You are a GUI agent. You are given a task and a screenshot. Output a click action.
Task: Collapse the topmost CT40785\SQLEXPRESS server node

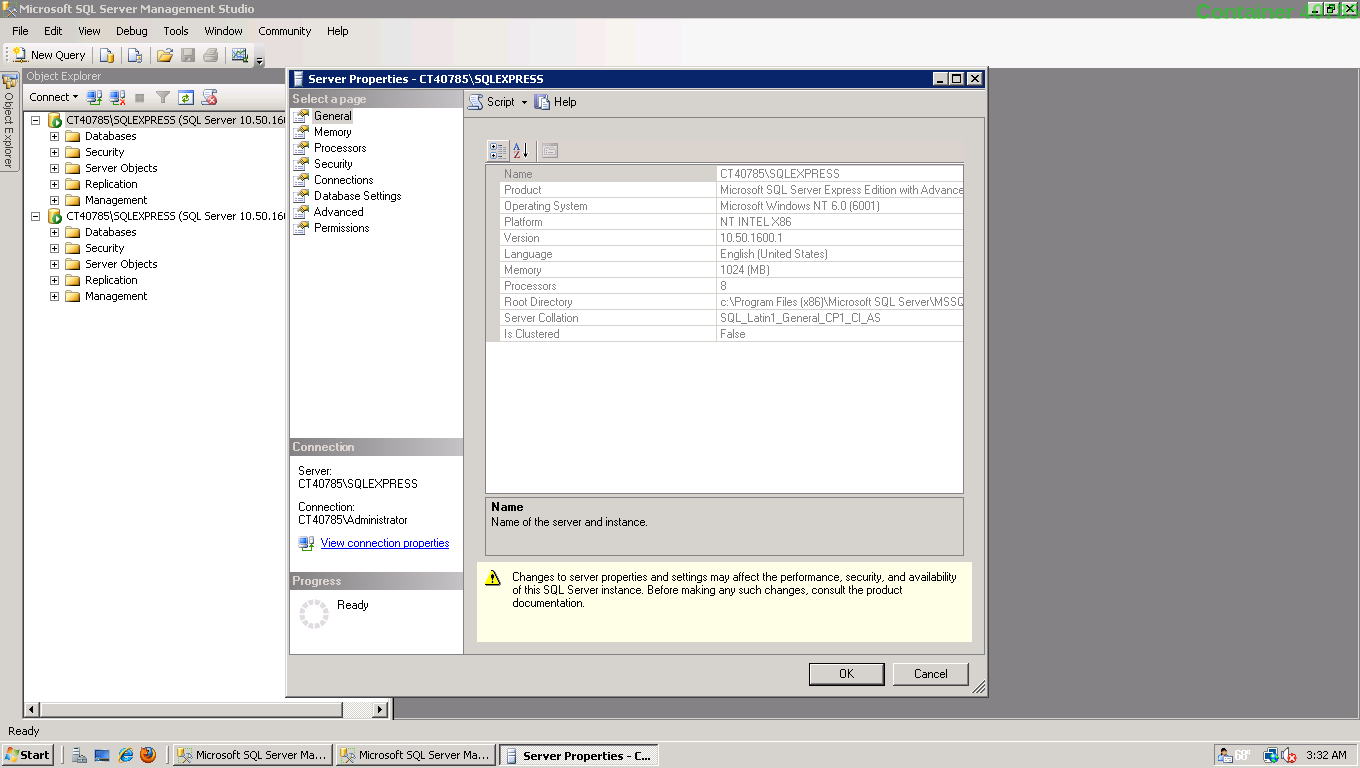point(37,120)
